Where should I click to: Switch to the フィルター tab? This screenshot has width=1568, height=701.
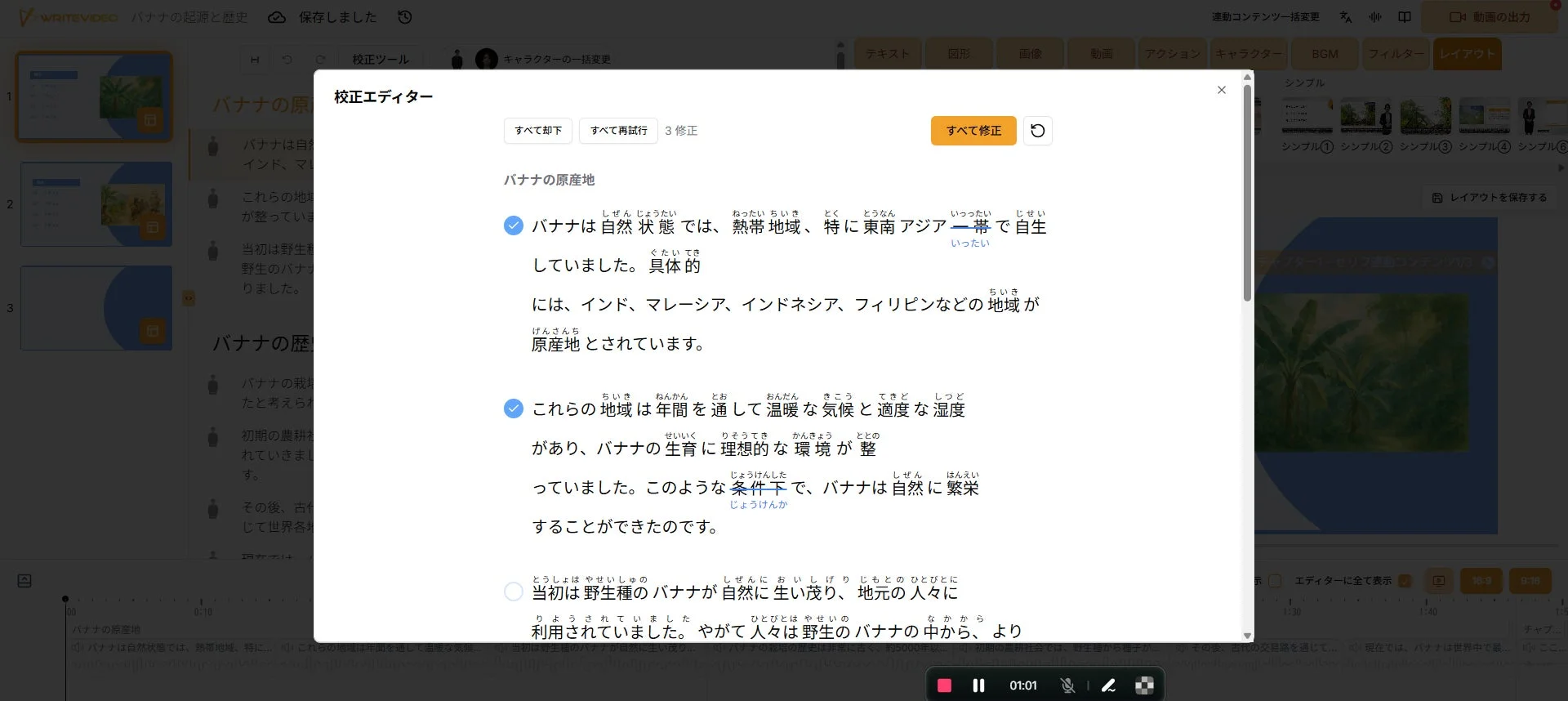(x=1396, y=54)
